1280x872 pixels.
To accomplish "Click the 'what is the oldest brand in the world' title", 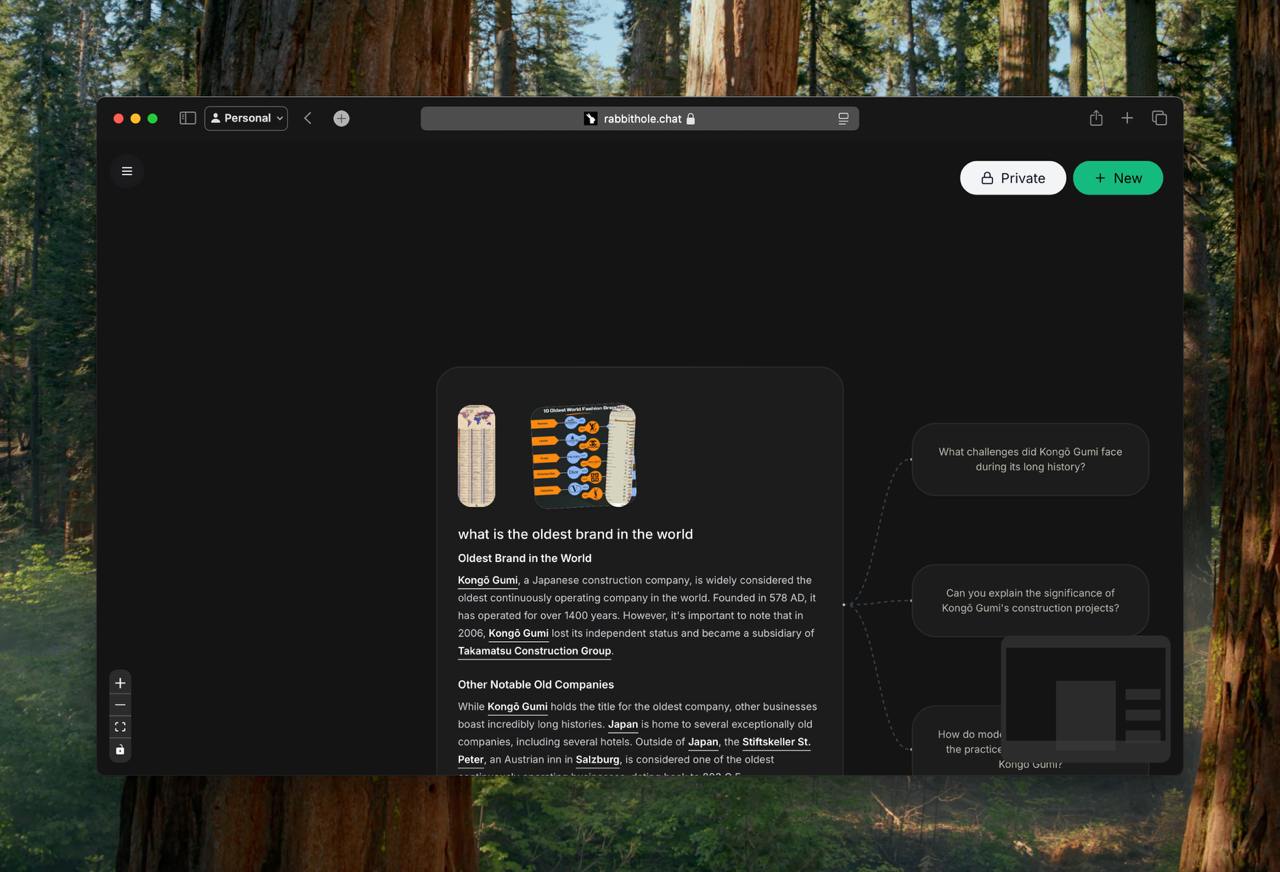I will click(x=575, y=534).
